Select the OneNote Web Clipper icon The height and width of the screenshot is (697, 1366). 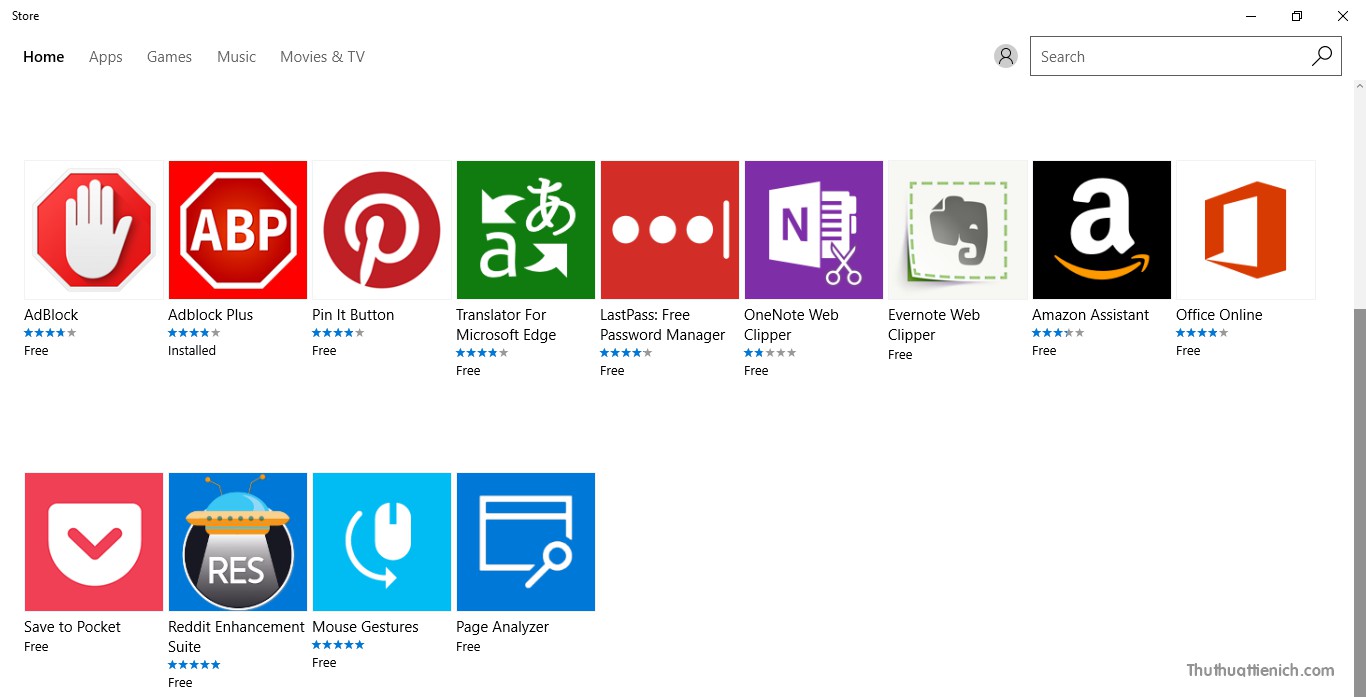[x=814, y=230]
